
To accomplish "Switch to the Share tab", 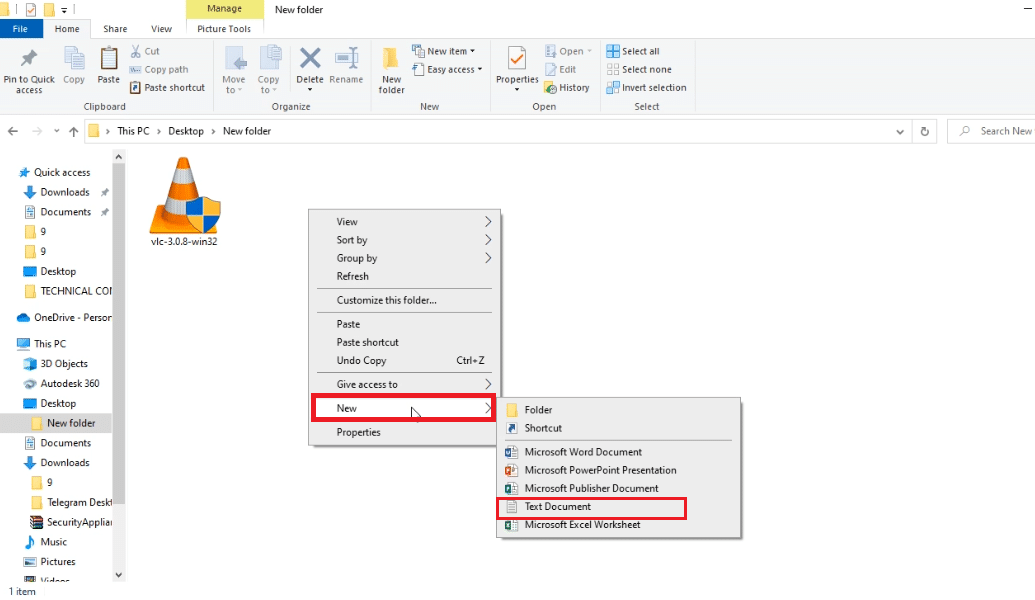I will (115, 28).
